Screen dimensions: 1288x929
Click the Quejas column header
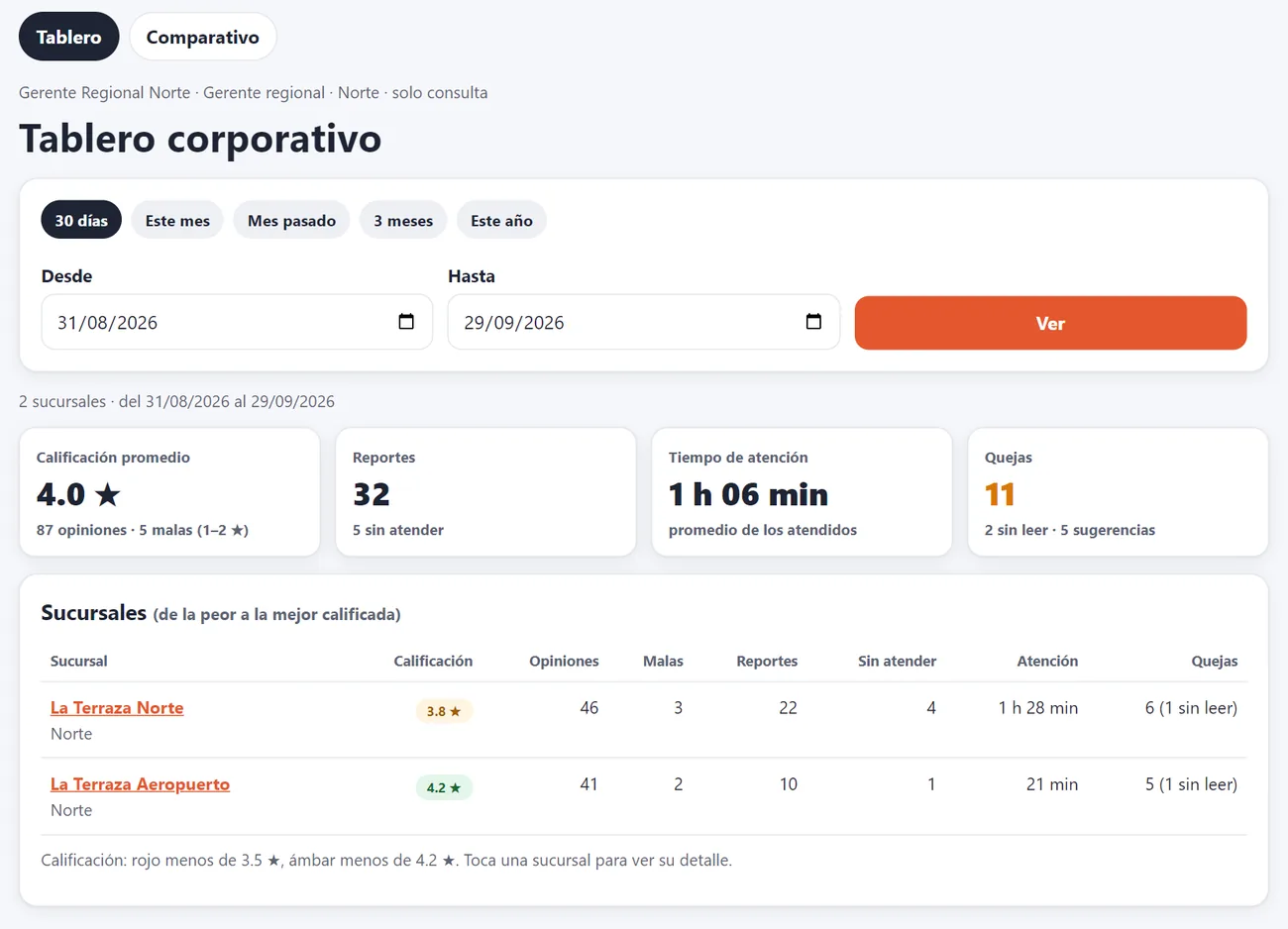tap(1215, 661)
